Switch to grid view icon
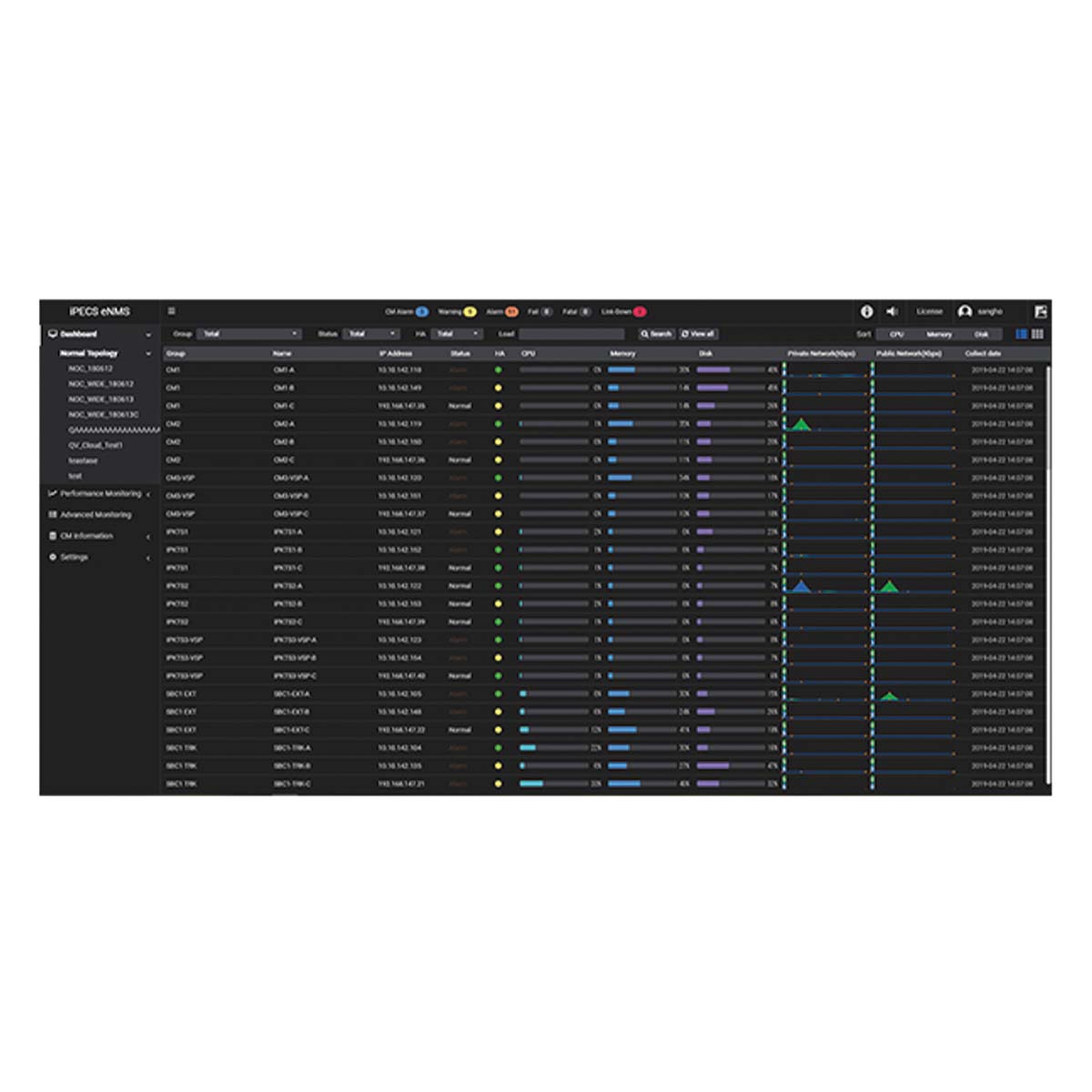 click(x=1037, y=334)
